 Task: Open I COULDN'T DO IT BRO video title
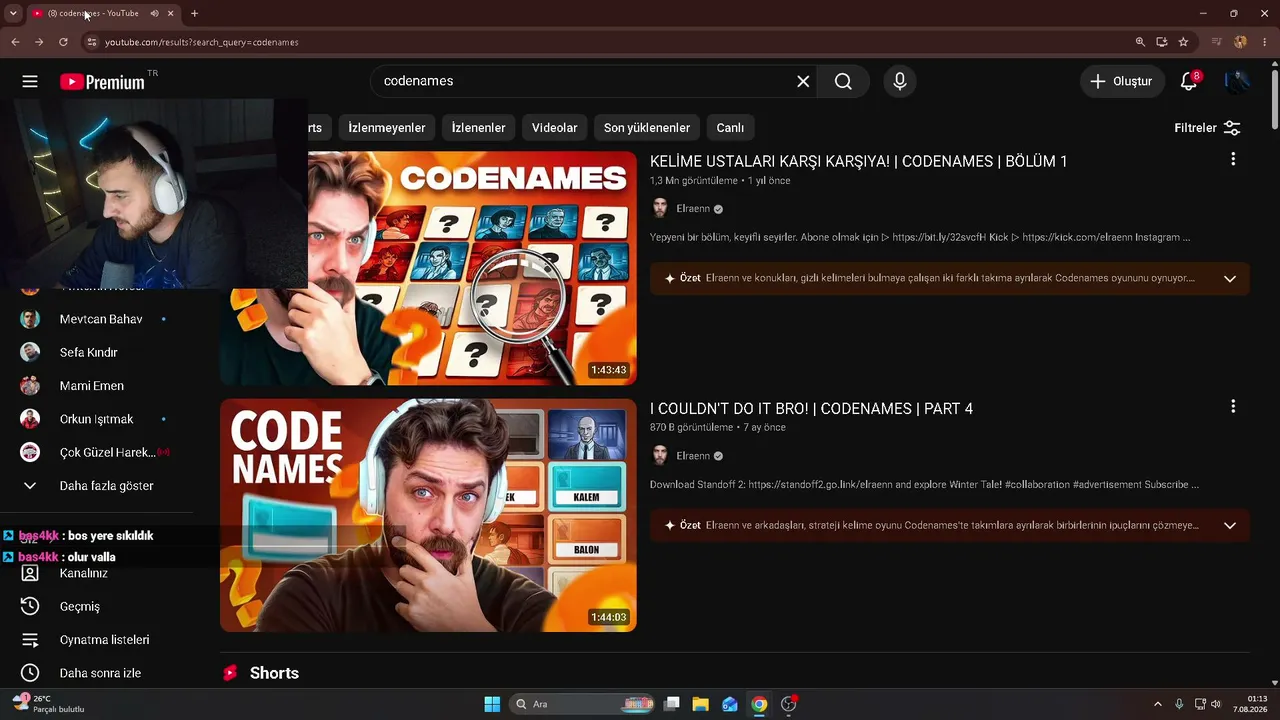coord(811,408)
